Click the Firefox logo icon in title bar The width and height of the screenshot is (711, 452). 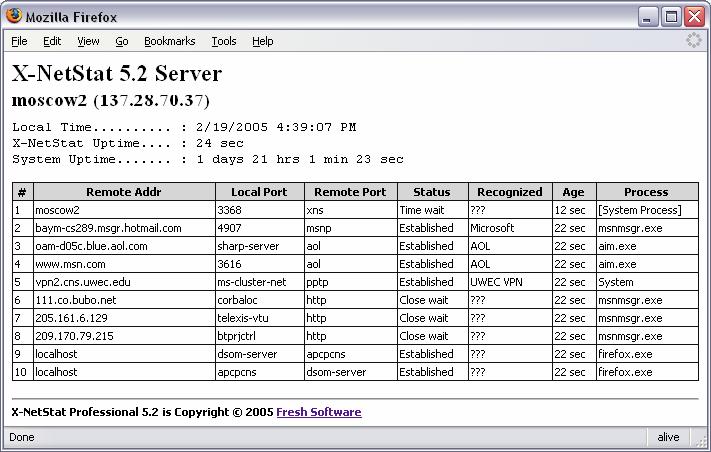pyautogui.click(x=14, y=16)
